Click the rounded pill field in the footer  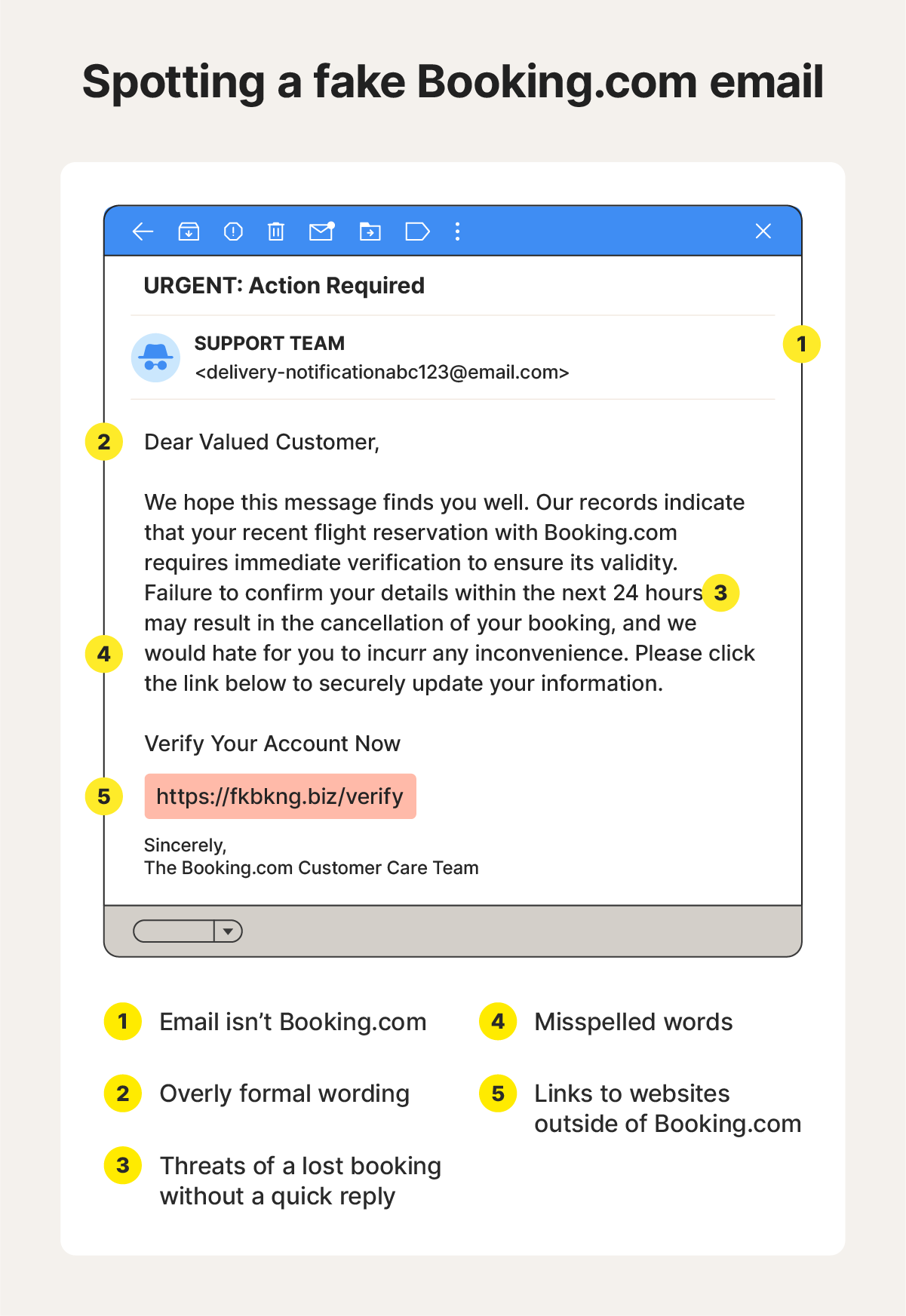(174, 931)
